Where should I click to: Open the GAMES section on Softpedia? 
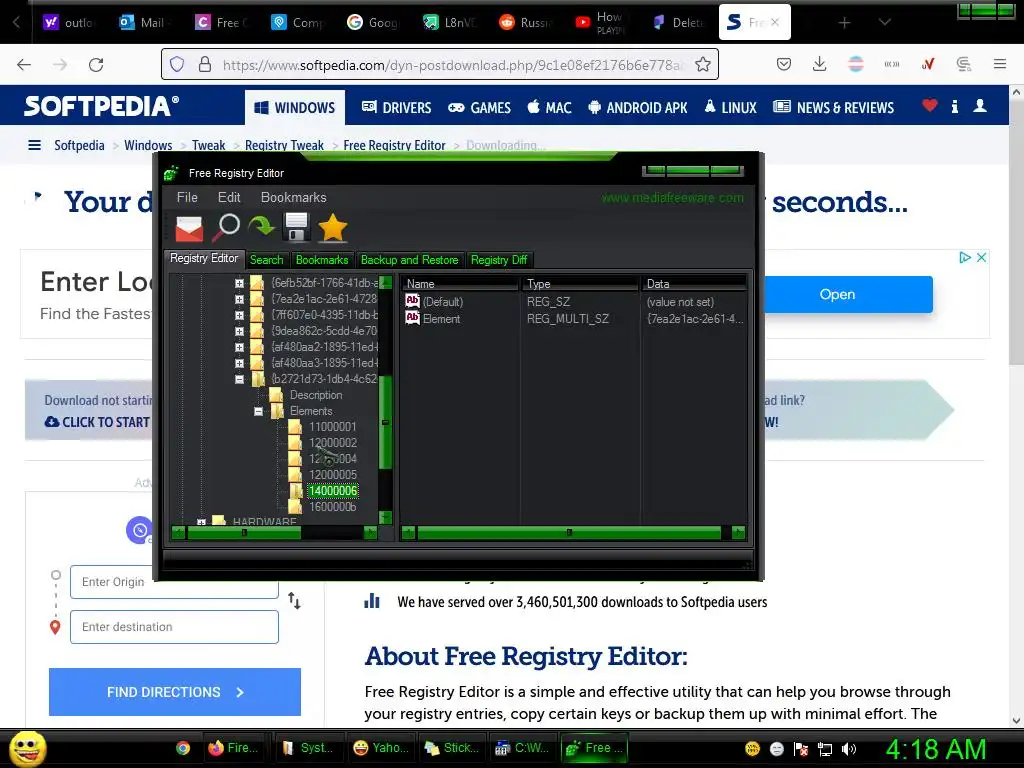tap(479, 107)
